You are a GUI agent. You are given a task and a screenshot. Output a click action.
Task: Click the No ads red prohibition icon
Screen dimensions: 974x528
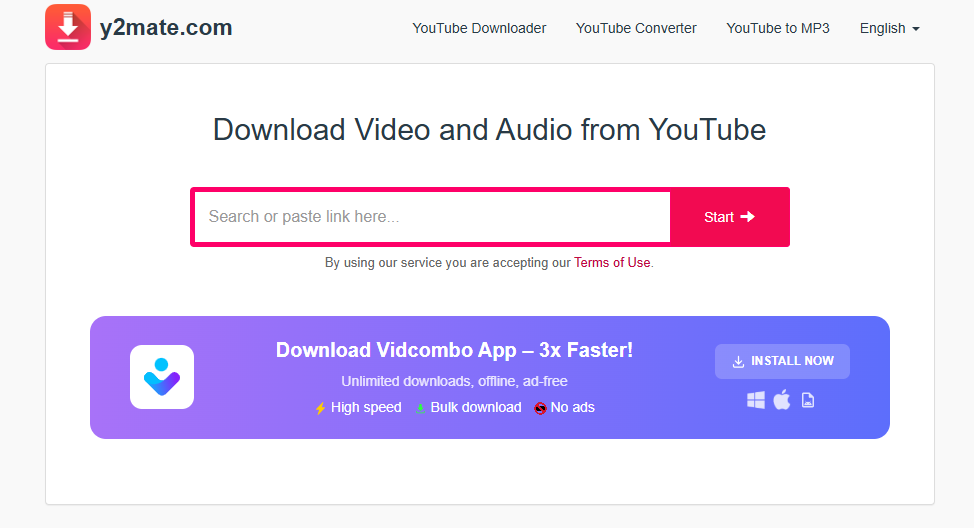coord(540,408)
